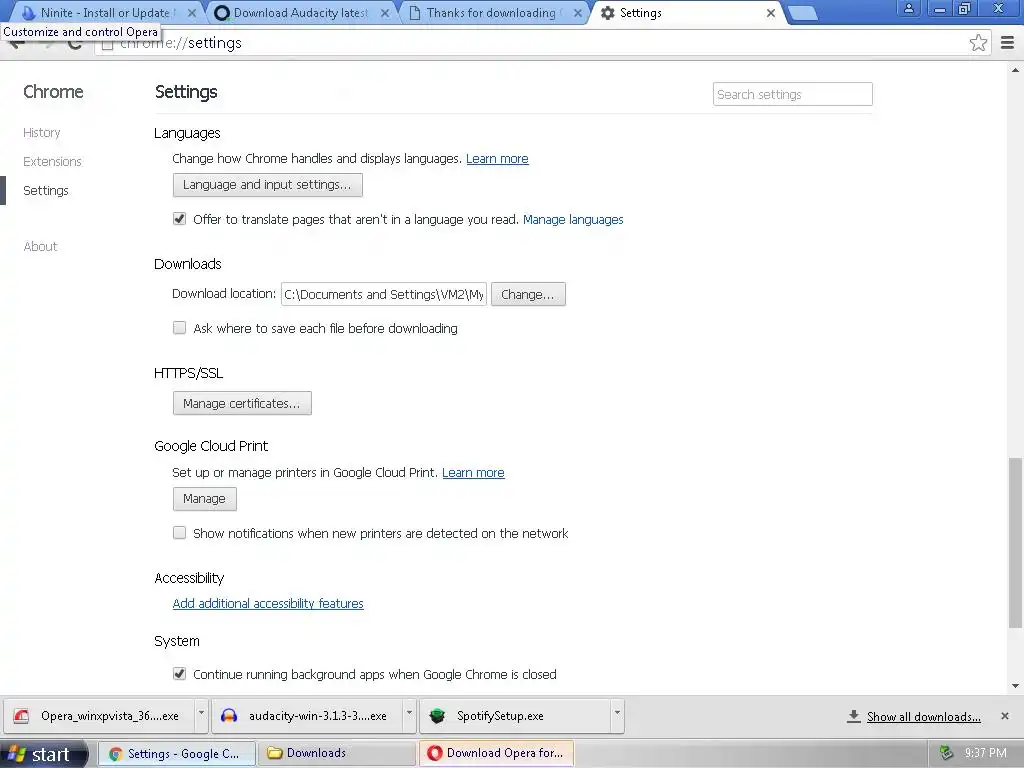The height and width of the screenshot is (768, 1024).
Task: Enable new printer notifications checkbox
Action: (180, 533)
